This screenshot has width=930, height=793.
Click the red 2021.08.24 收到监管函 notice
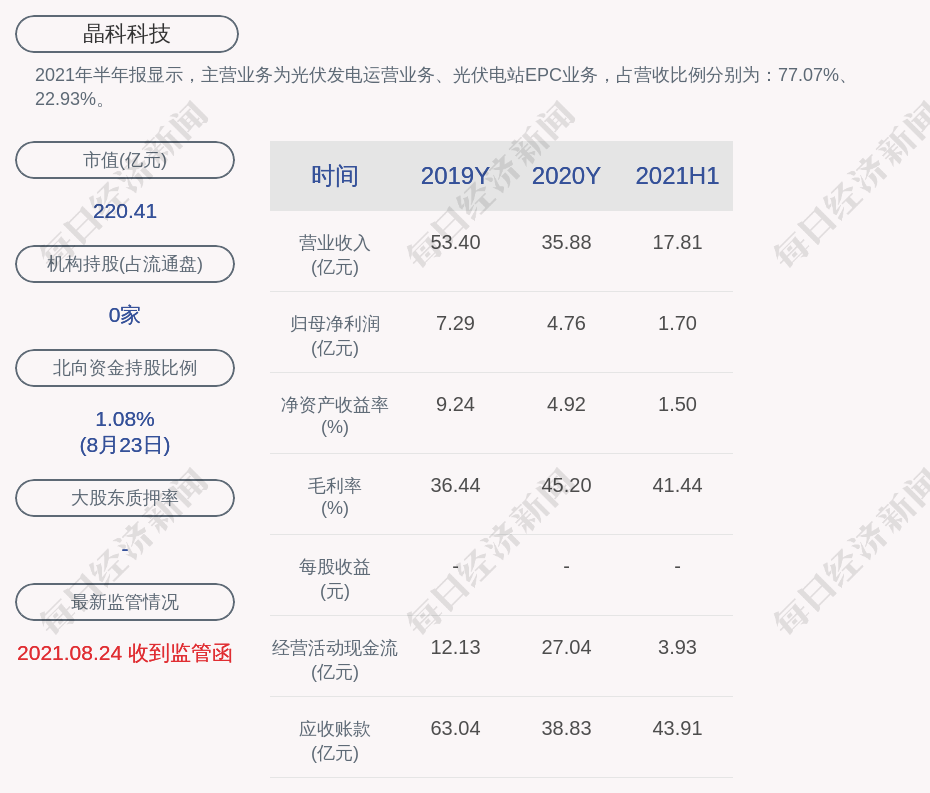[125, 653]
